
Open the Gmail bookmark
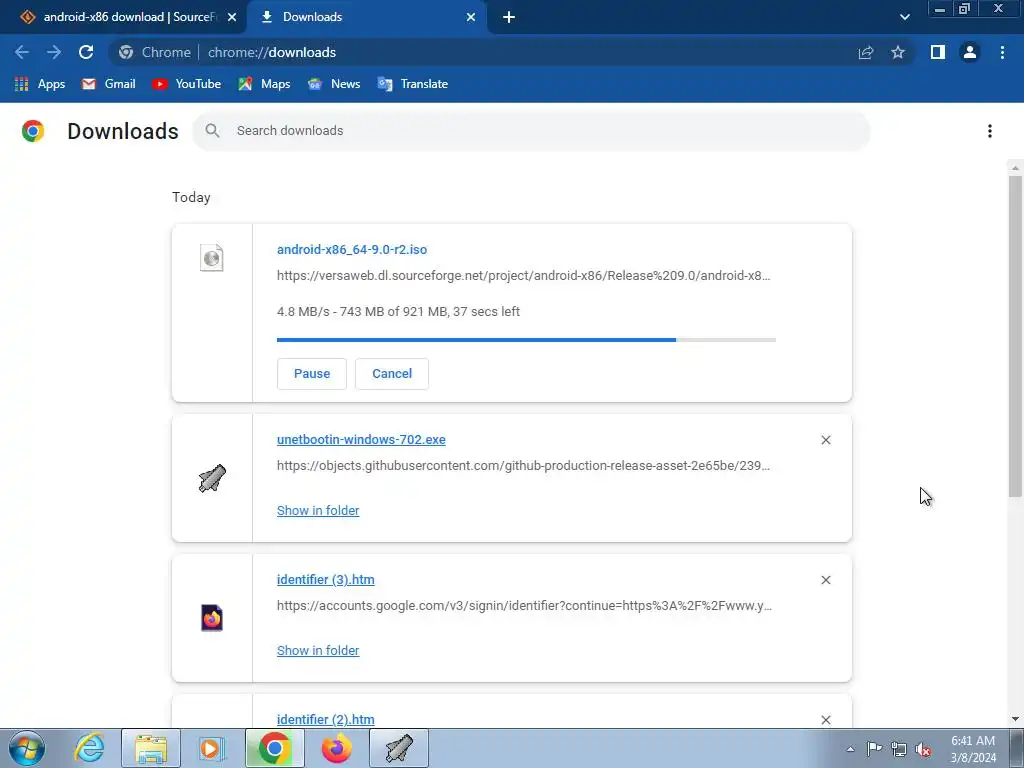(108, 84)
